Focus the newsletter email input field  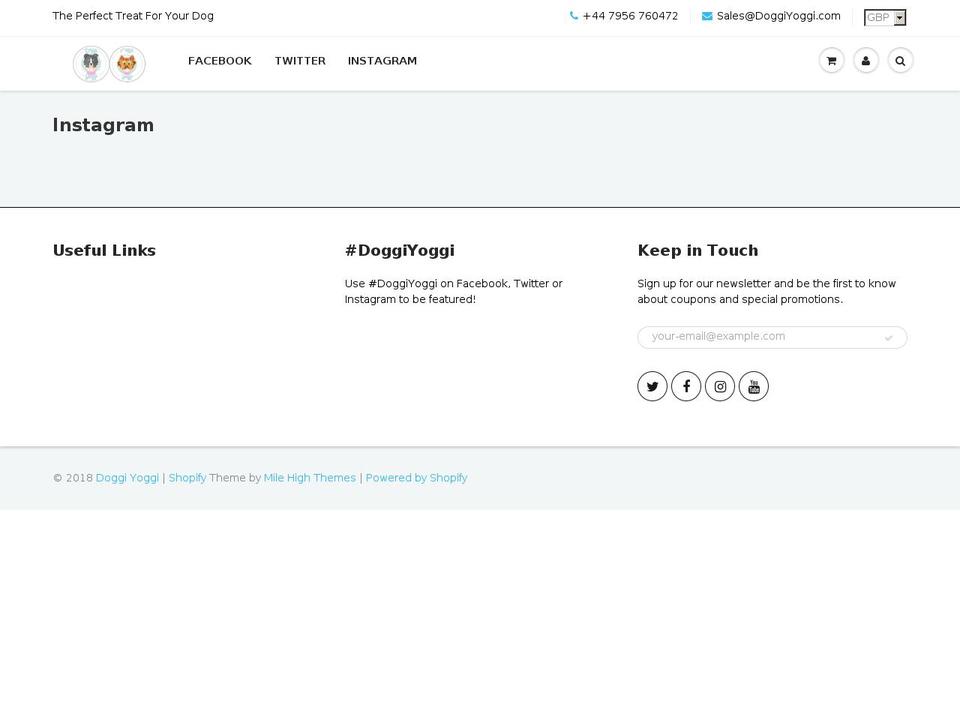[772, 337]
